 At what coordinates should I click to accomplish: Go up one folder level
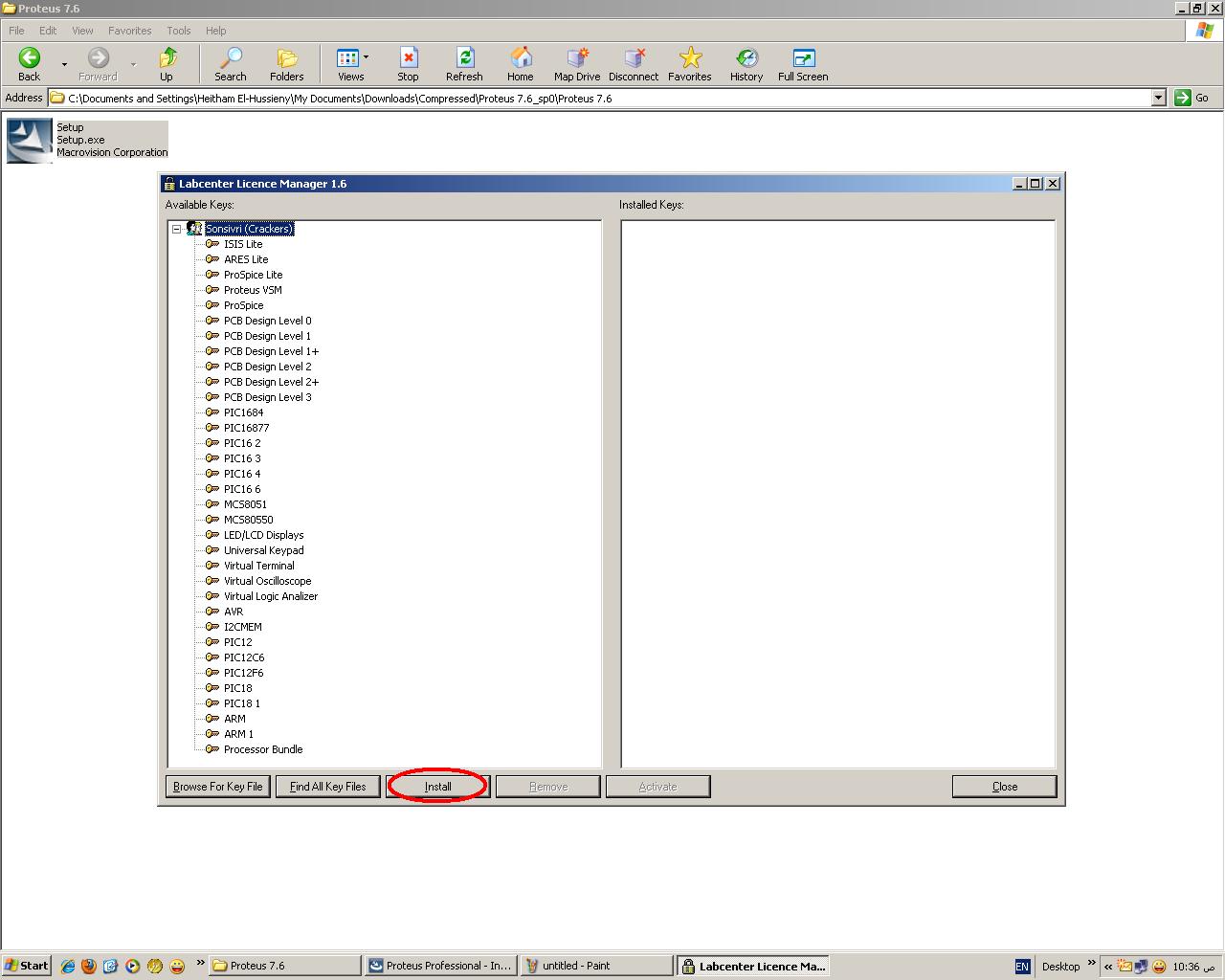[167, 58]
